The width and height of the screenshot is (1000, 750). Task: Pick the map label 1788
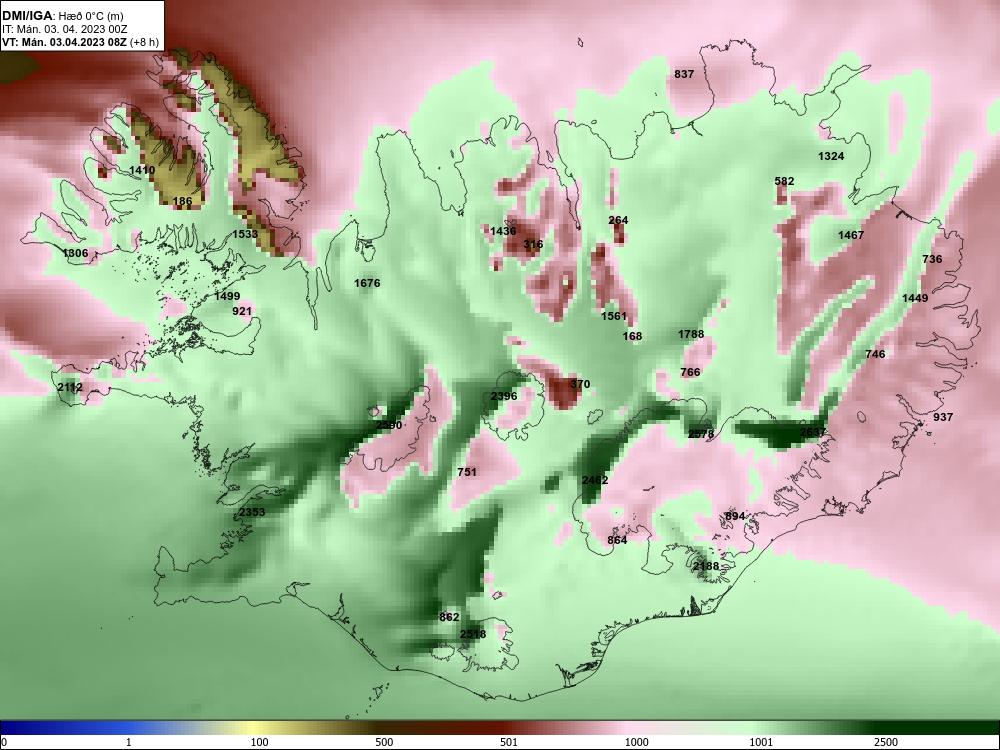coord(691,334)
